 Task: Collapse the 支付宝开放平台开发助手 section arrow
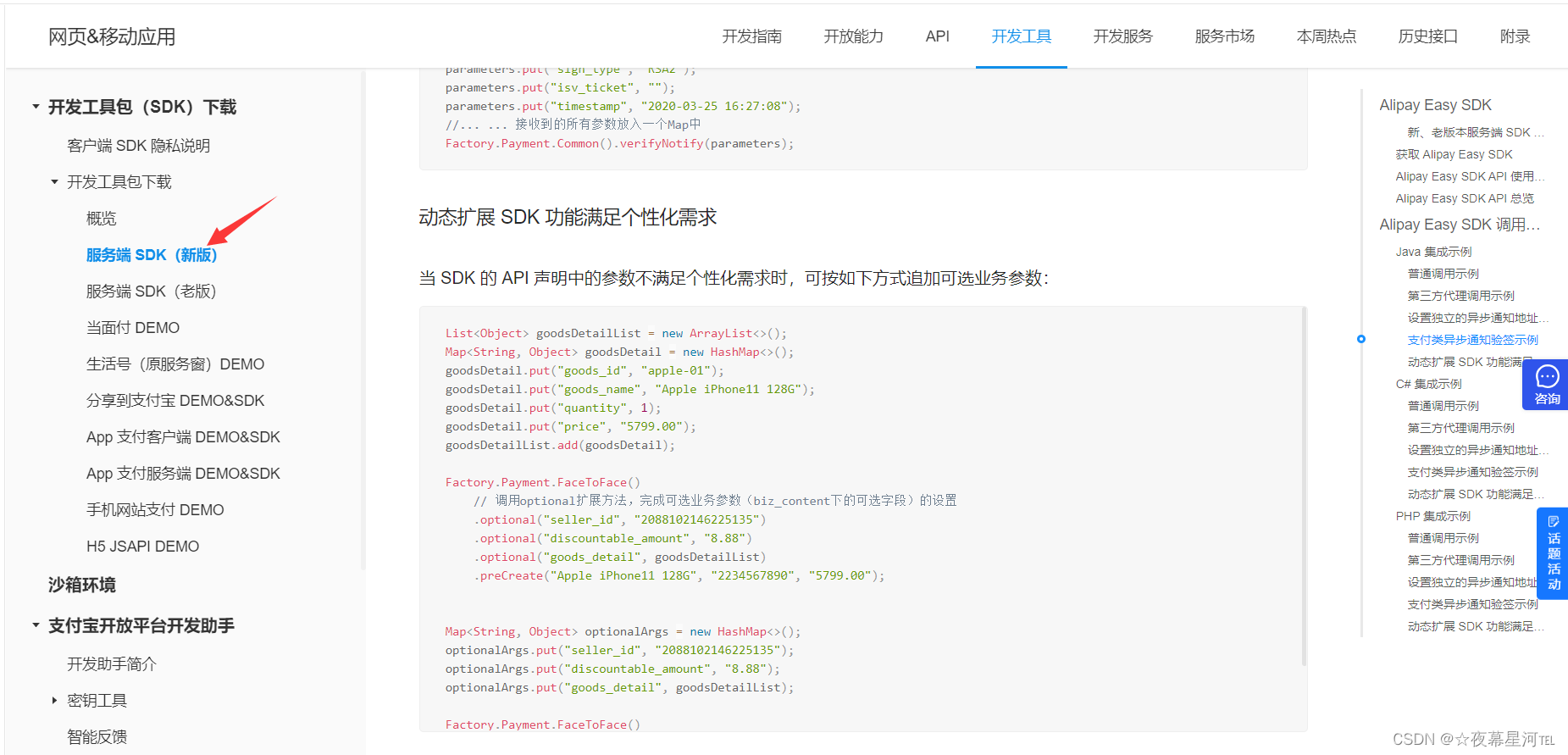coord(36,625)
